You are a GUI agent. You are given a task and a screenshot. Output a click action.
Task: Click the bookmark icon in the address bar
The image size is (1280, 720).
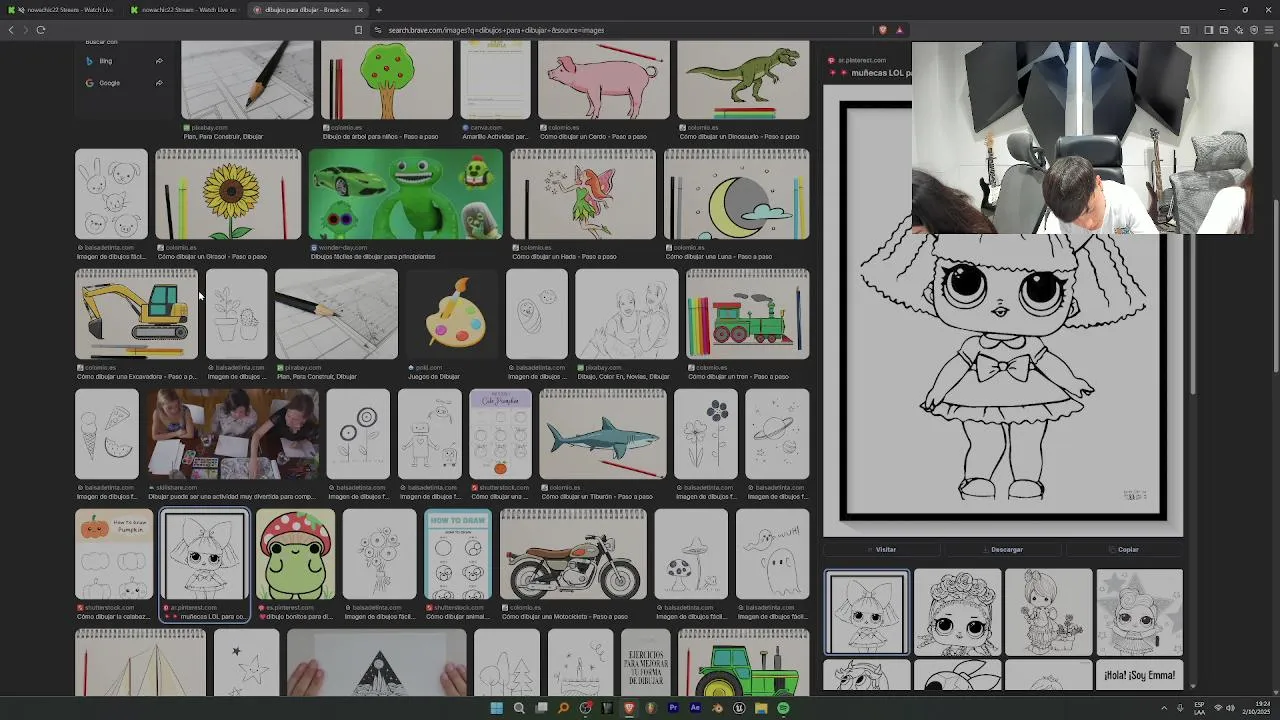tap(358, 30)
